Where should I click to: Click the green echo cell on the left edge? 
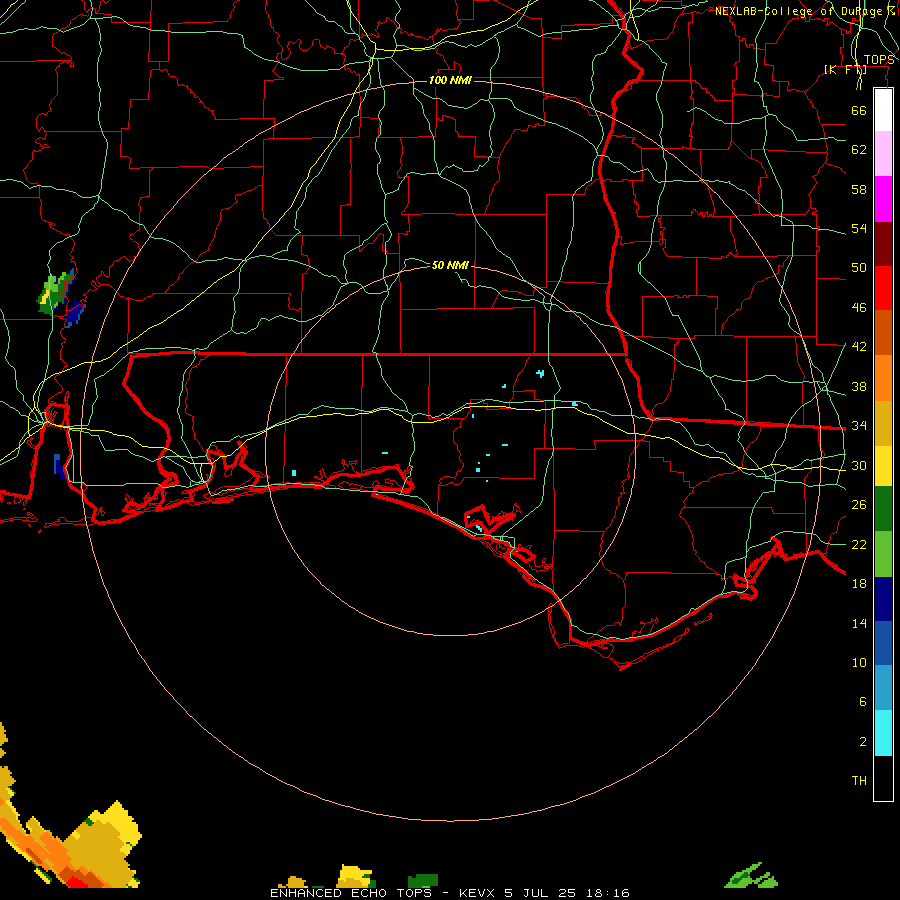pyautogui.click(x=55, y=293)
